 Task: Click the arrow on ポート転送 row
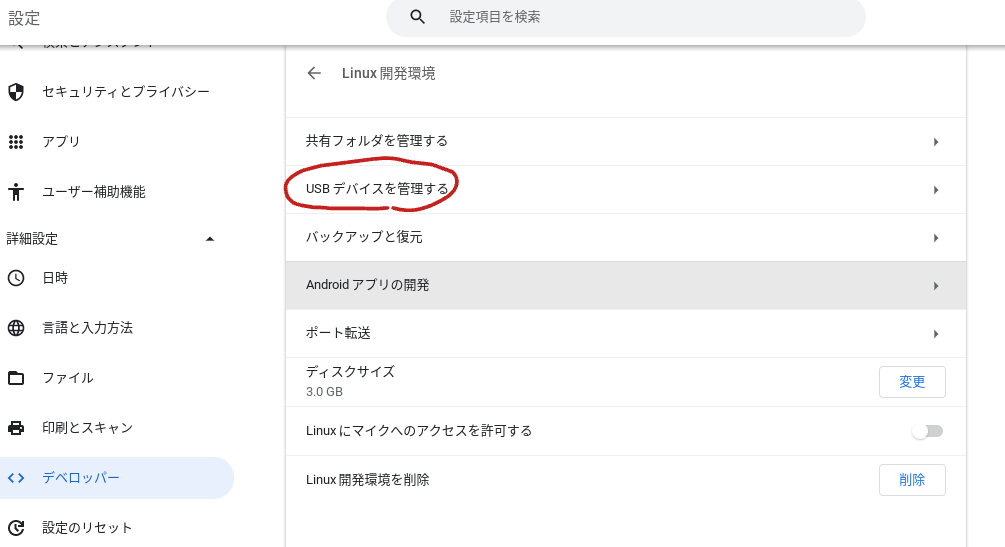click(x=936, y=334)
